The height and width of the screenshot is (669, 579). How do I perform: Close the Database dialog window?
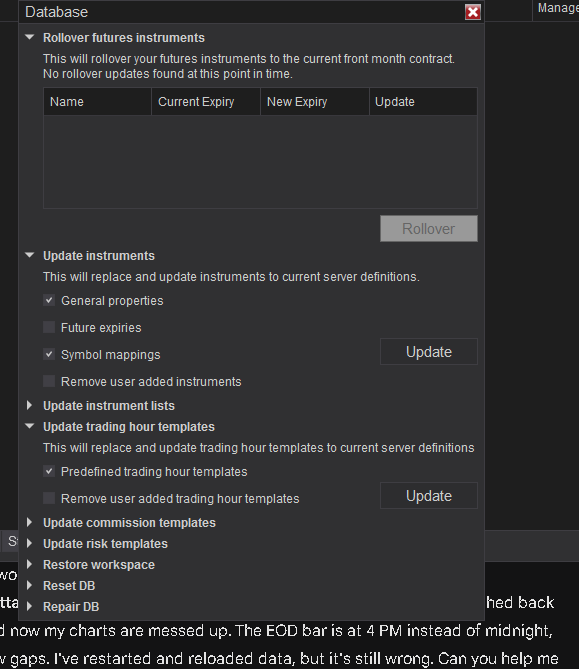[473, 12]
